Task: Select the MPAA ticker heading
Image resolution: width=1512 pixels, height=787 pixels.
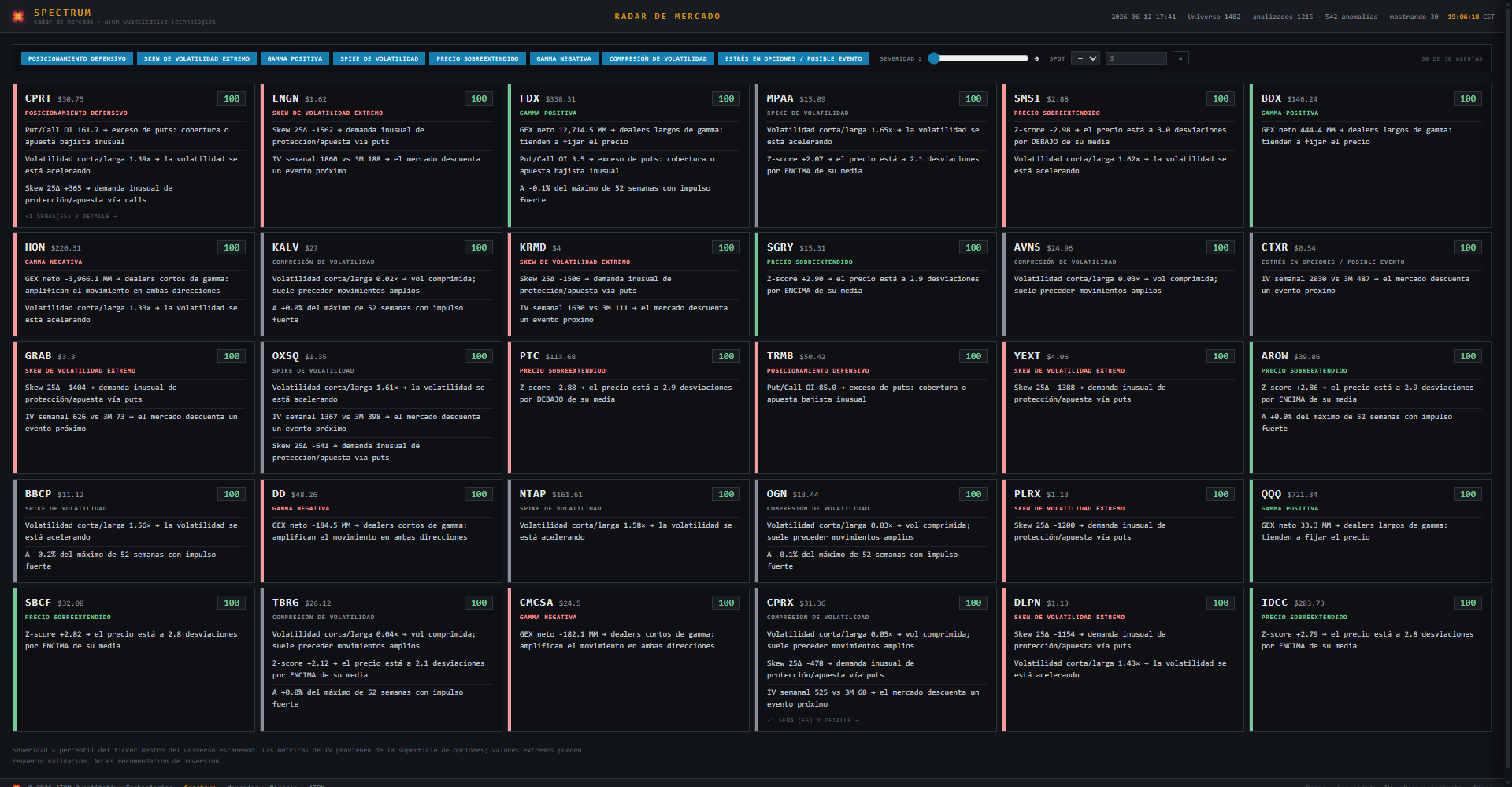Action: coord(780,98)
